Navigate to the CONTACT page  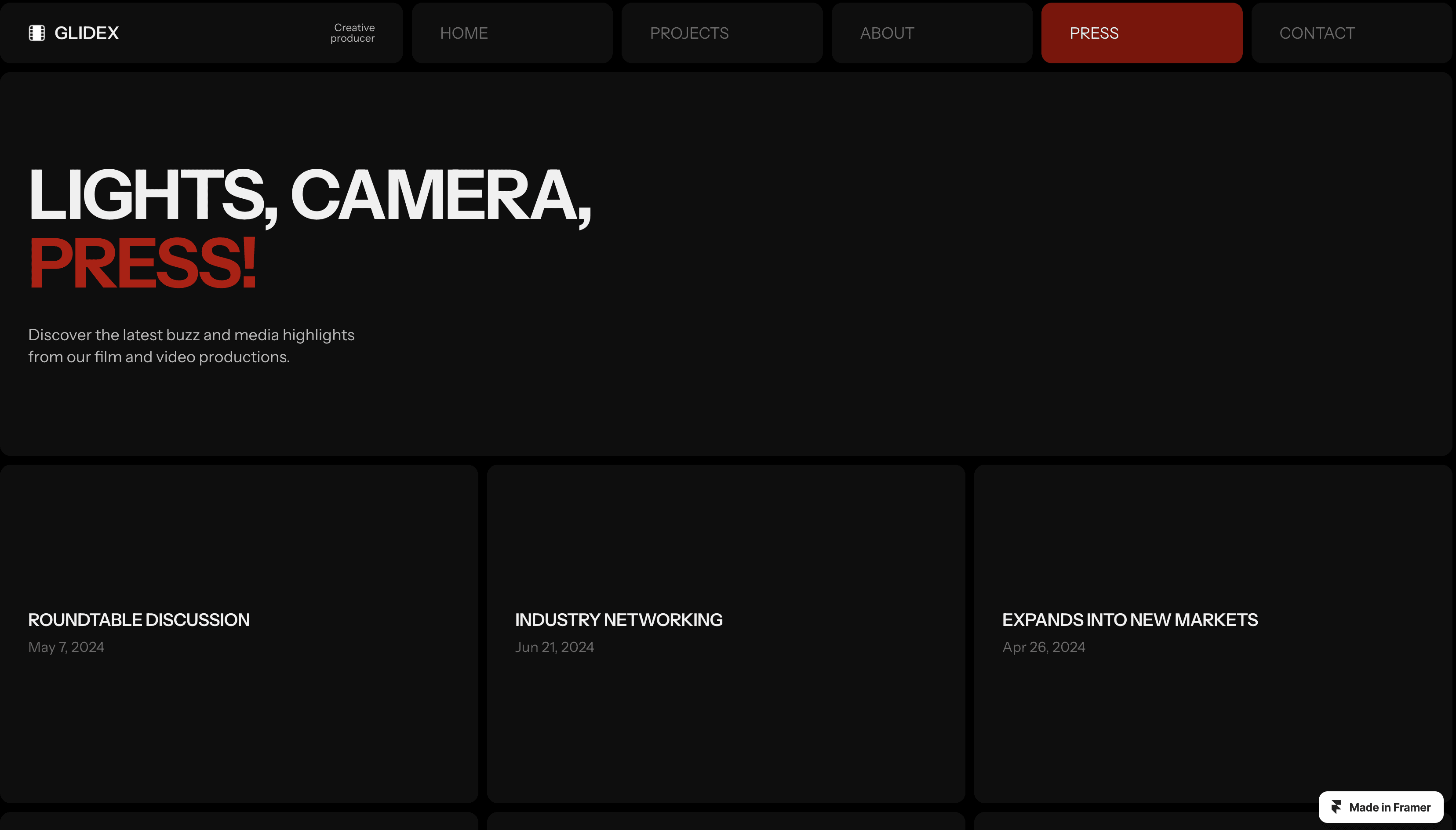[x=1316, y=33]
